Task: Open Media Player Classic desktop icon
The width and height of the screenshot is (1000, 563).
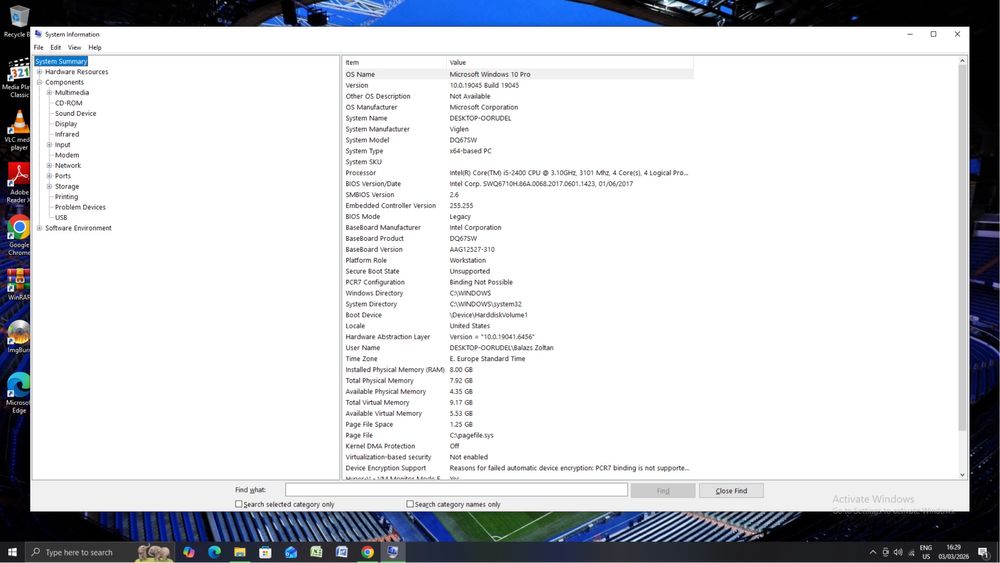Action: [x=18, y=77]
